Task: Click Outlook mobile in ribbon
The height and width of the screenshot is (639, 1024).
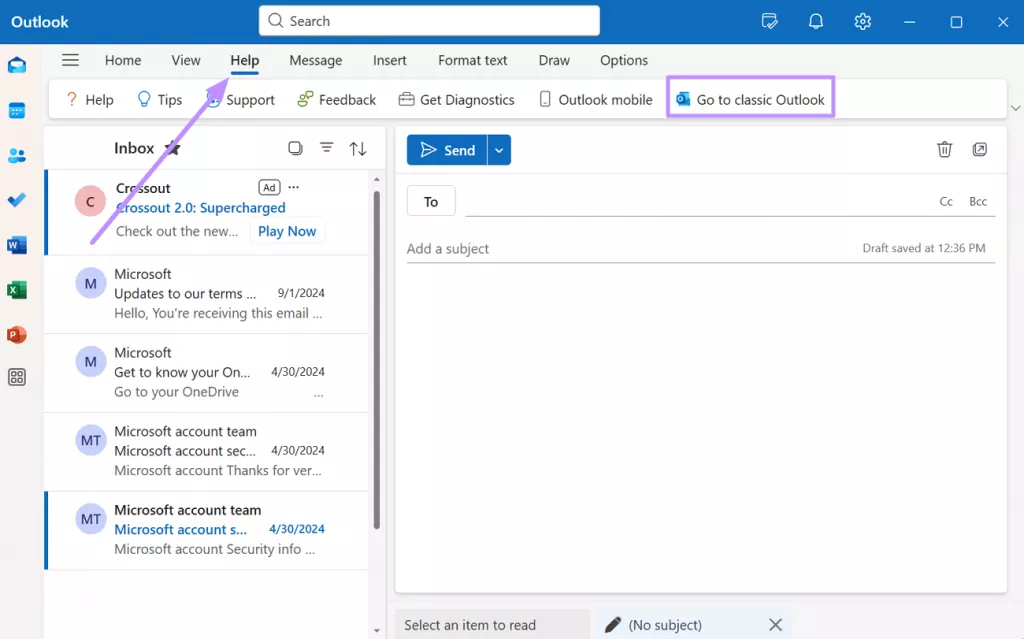Action: (x=596, y=99)
